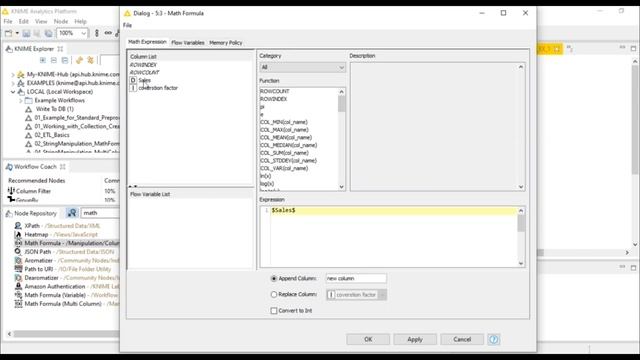Viewport: 640px width, 360px height.
Task: Click the My-KNIME-Hub mount icon
Action: click(x=21, y=74)
